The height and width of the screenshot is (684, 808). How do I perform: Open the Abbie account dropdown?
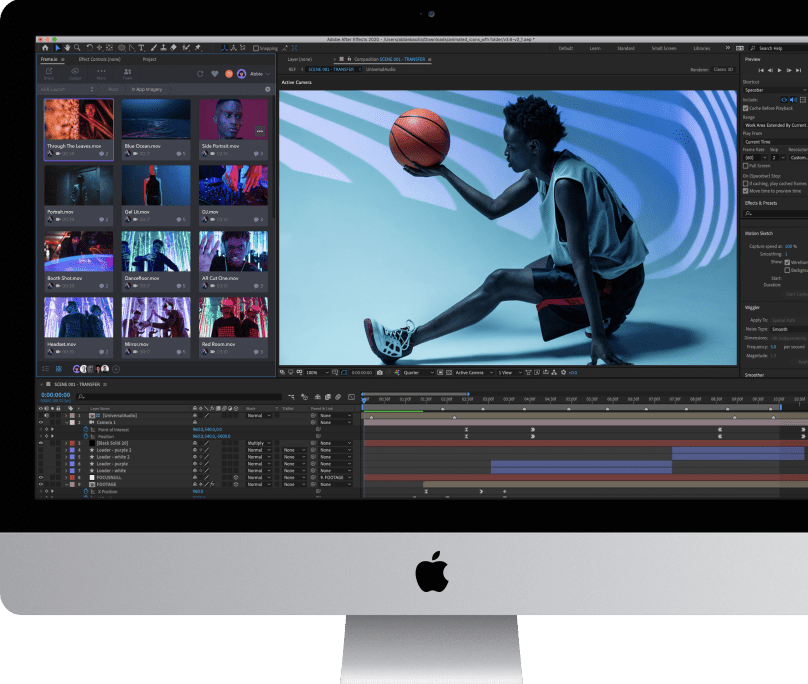(x=260, y=74)
